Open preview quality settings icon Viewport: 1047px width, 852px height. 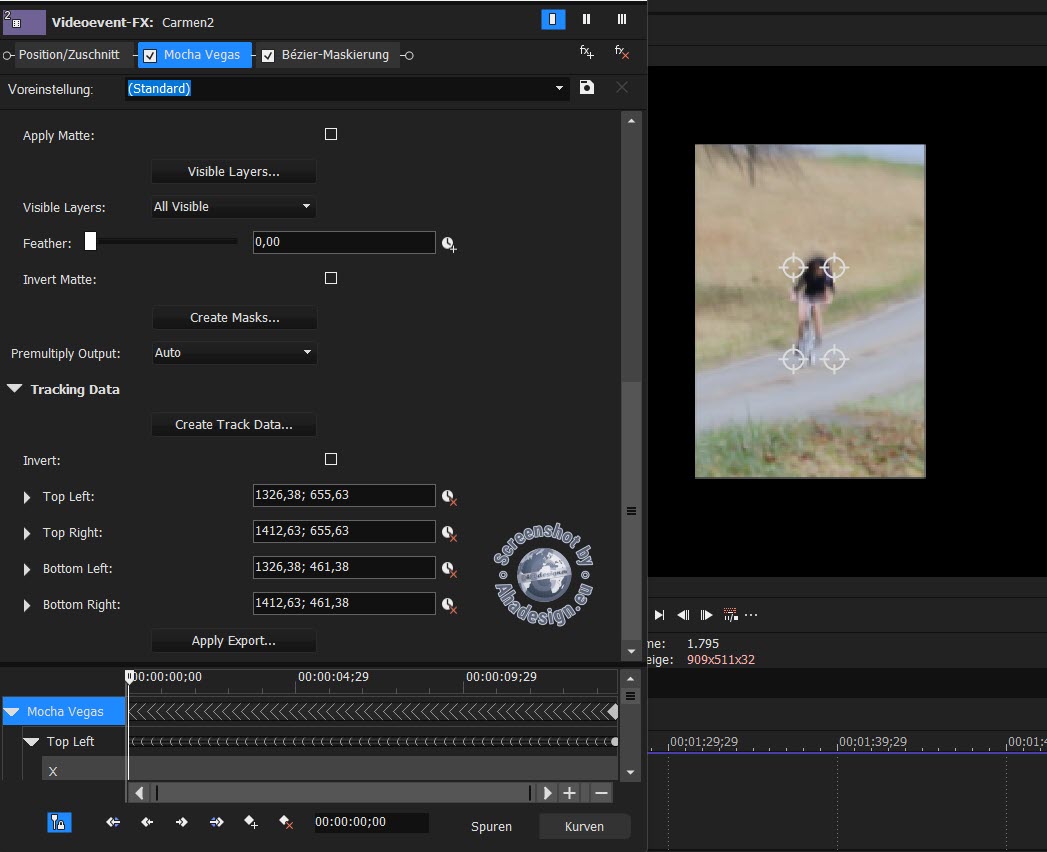(x=730, y=615)
